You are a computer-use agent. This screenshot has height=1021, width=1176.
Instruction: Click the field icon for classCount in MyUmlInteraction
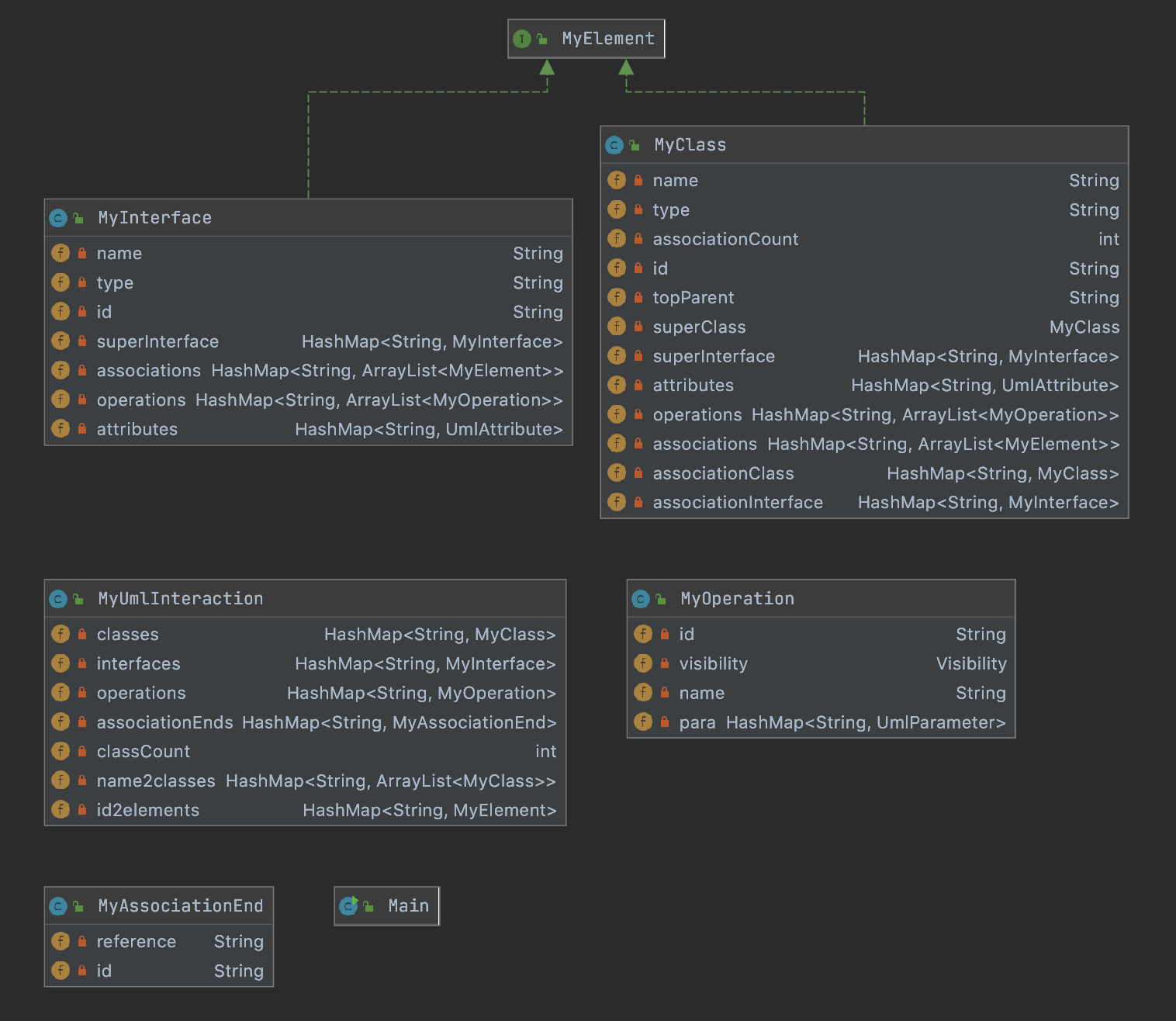click(61, 751)
